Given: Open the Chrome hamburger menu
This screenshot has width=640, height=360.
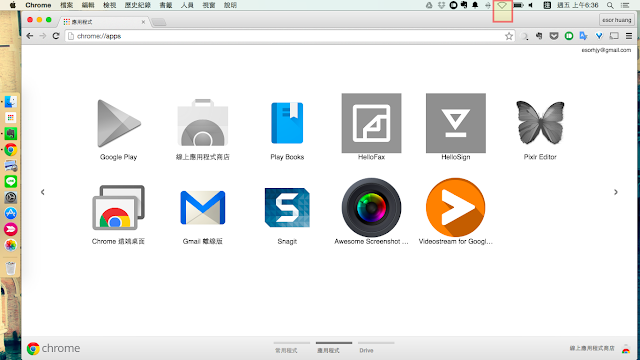Looking at the screenshot, I should point(629,36).
